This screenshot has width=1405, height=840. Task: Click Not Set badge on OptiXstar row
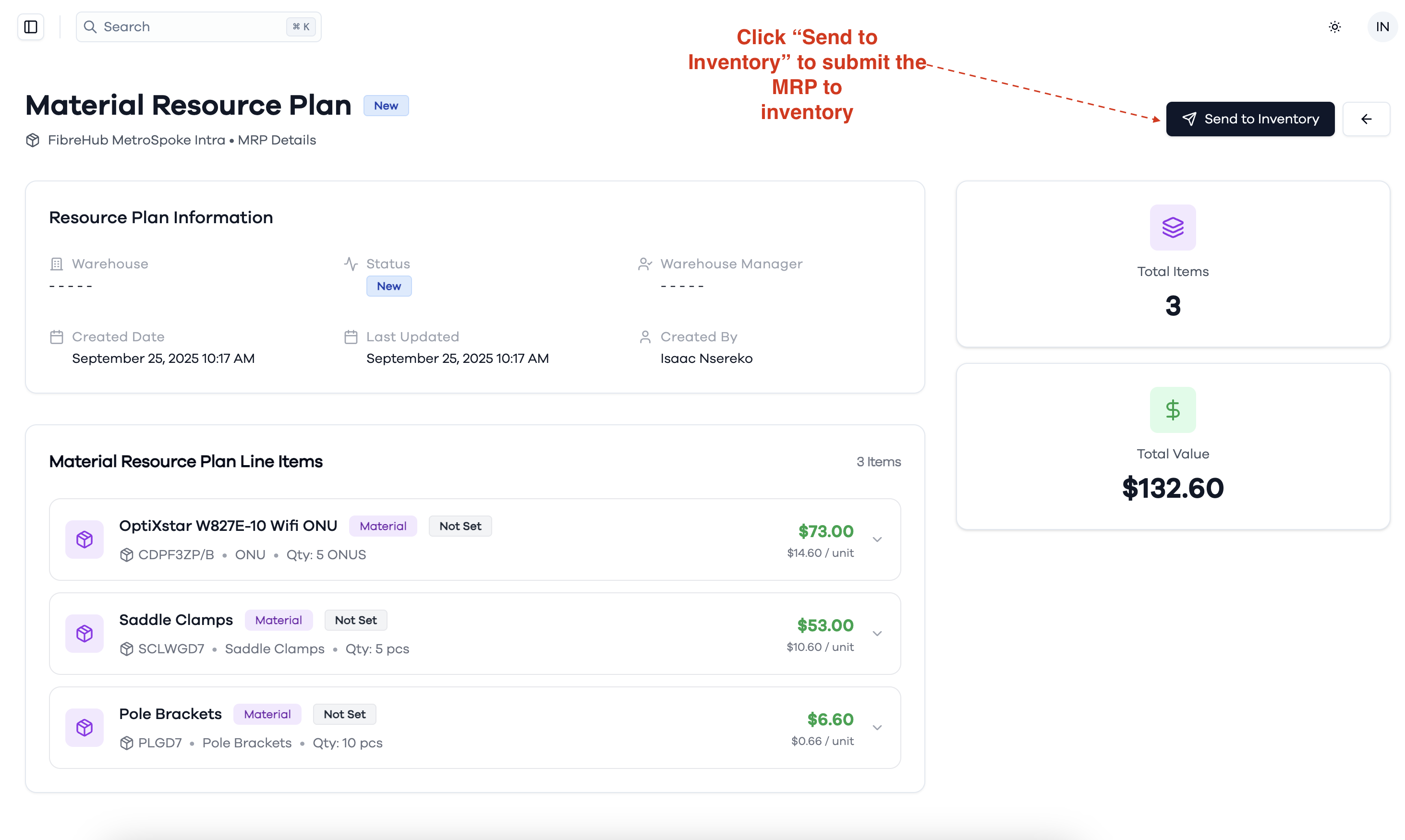(x=460, y=526)
